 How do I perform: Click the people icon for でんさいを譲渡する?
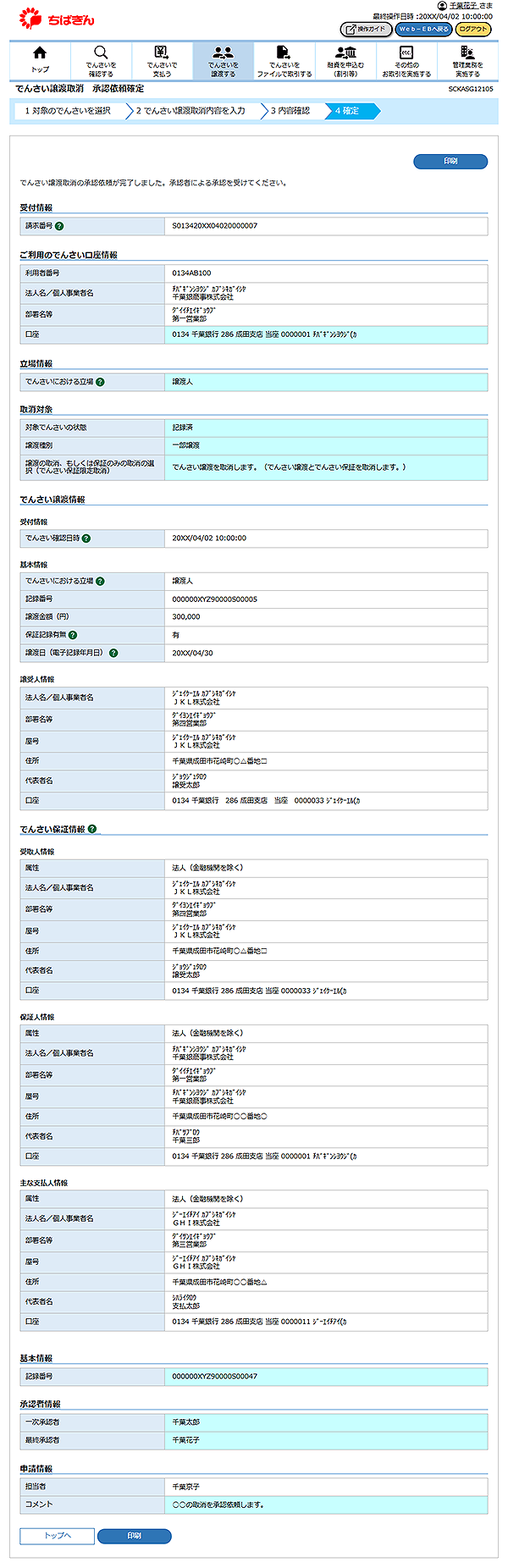223,53
